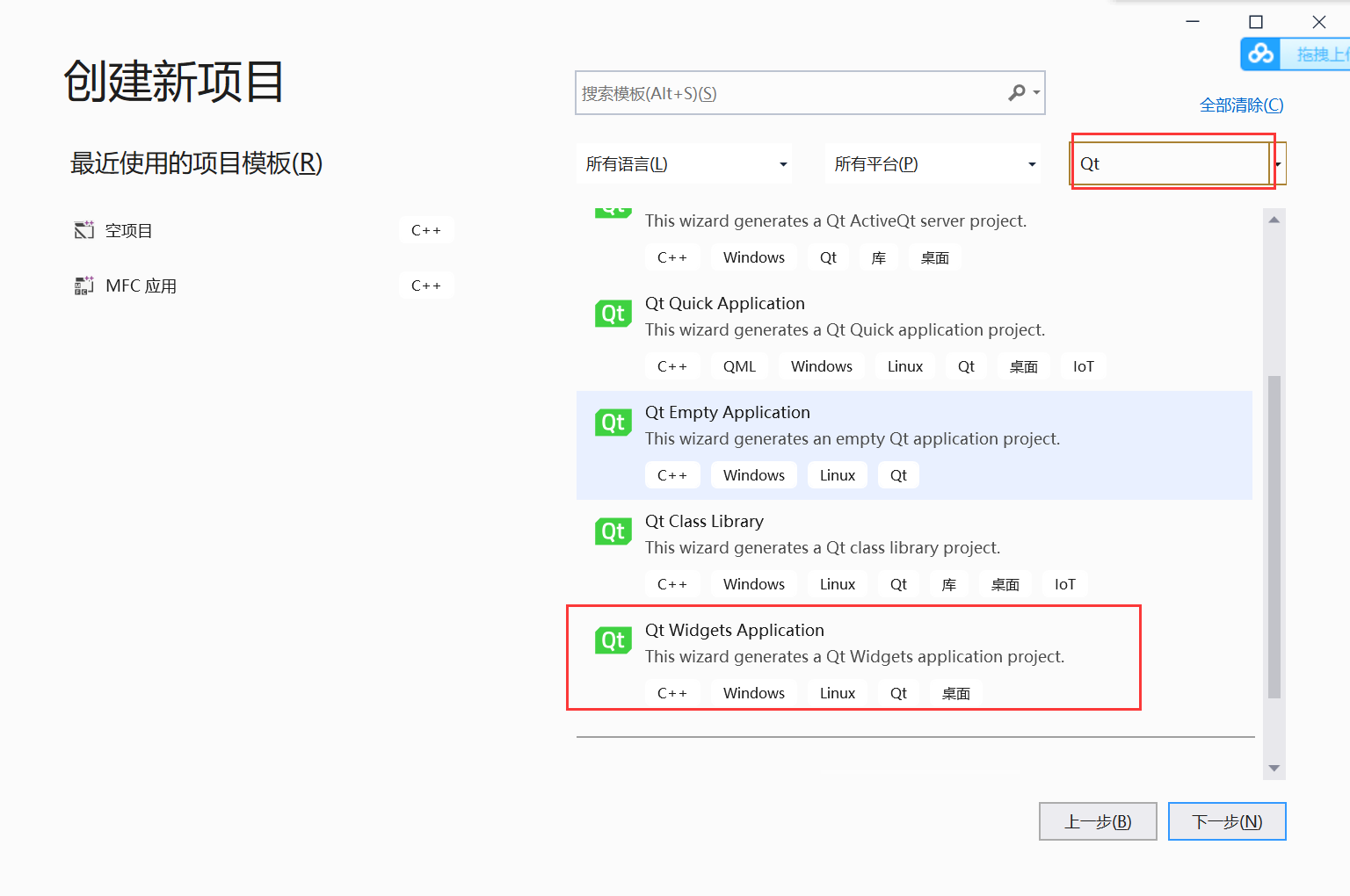Open the 所有语言 language filter dropdown
The image size is (1350, 896).
click(x=685, y=164)
